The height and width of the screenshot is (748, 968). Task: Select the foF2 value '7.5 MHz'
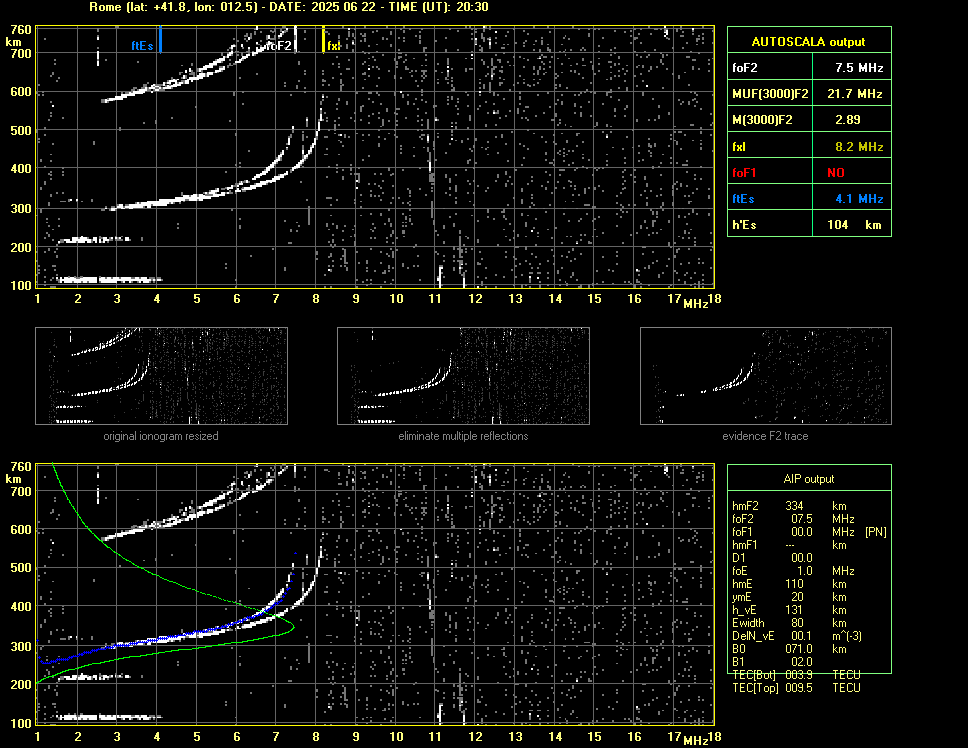[859, 68]
